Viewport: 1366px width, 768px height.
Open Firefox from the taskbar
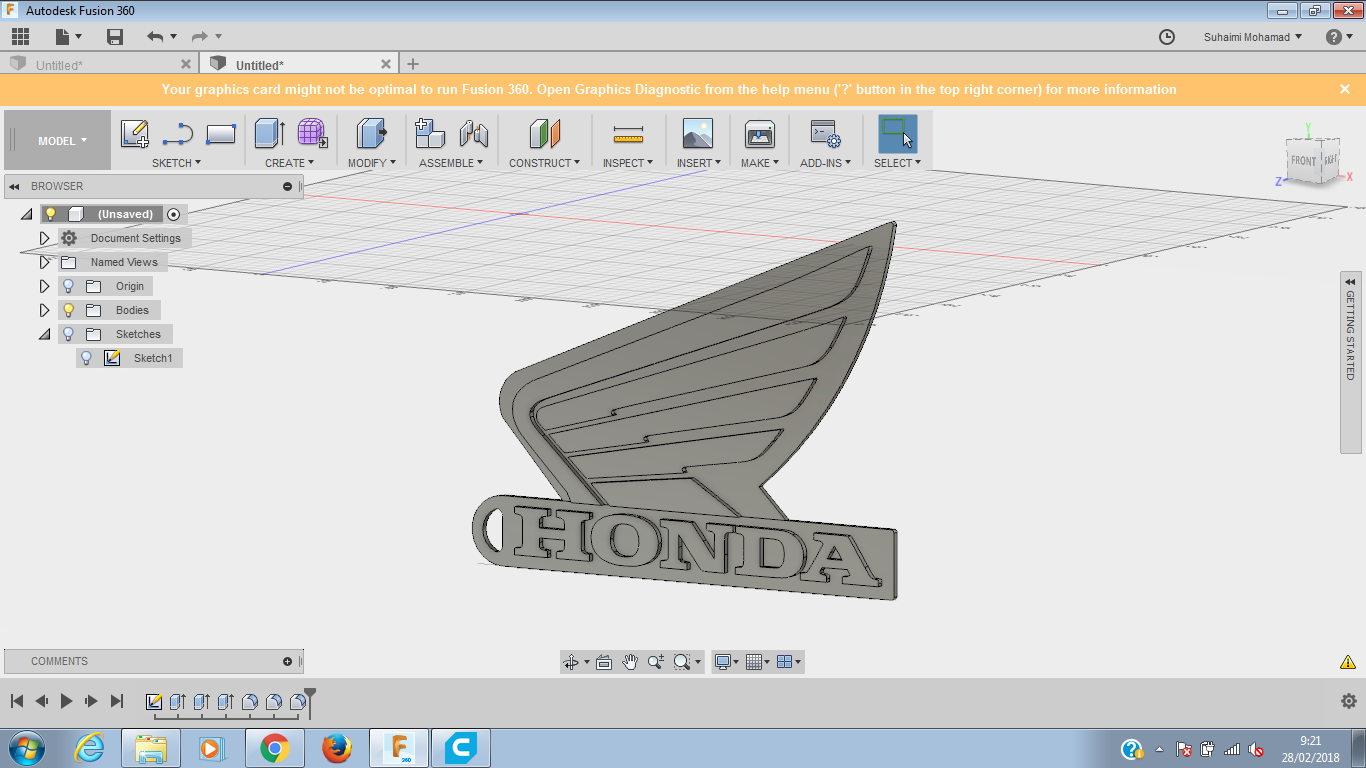pyautogui.click(x=338, y=748)
